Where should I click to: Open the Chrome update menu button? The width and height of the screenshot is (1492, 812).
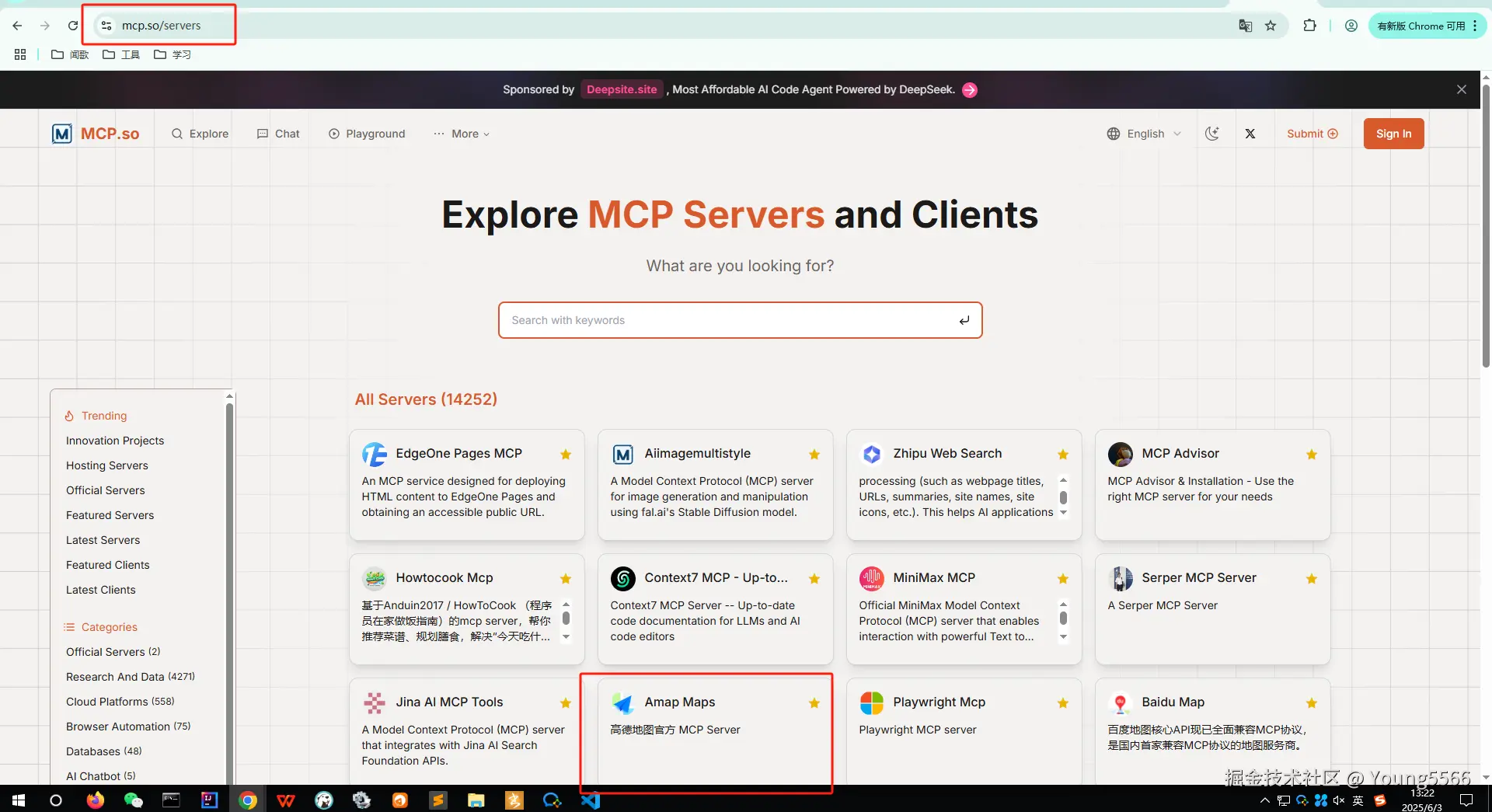1428,26
